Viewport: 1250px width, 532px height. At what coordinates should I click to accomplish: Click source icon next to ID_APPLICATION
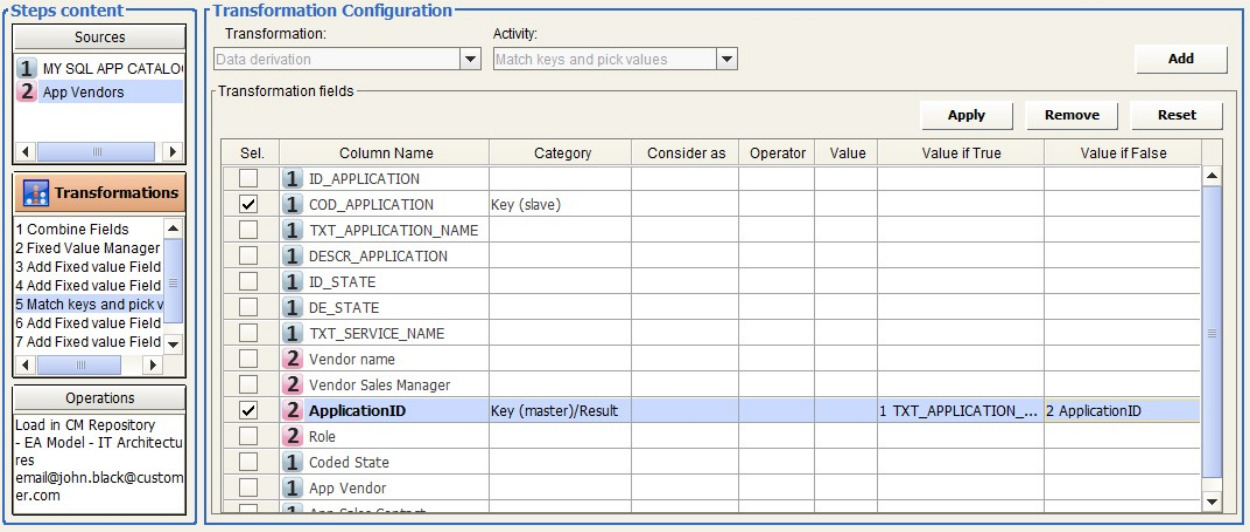(292, 179)
